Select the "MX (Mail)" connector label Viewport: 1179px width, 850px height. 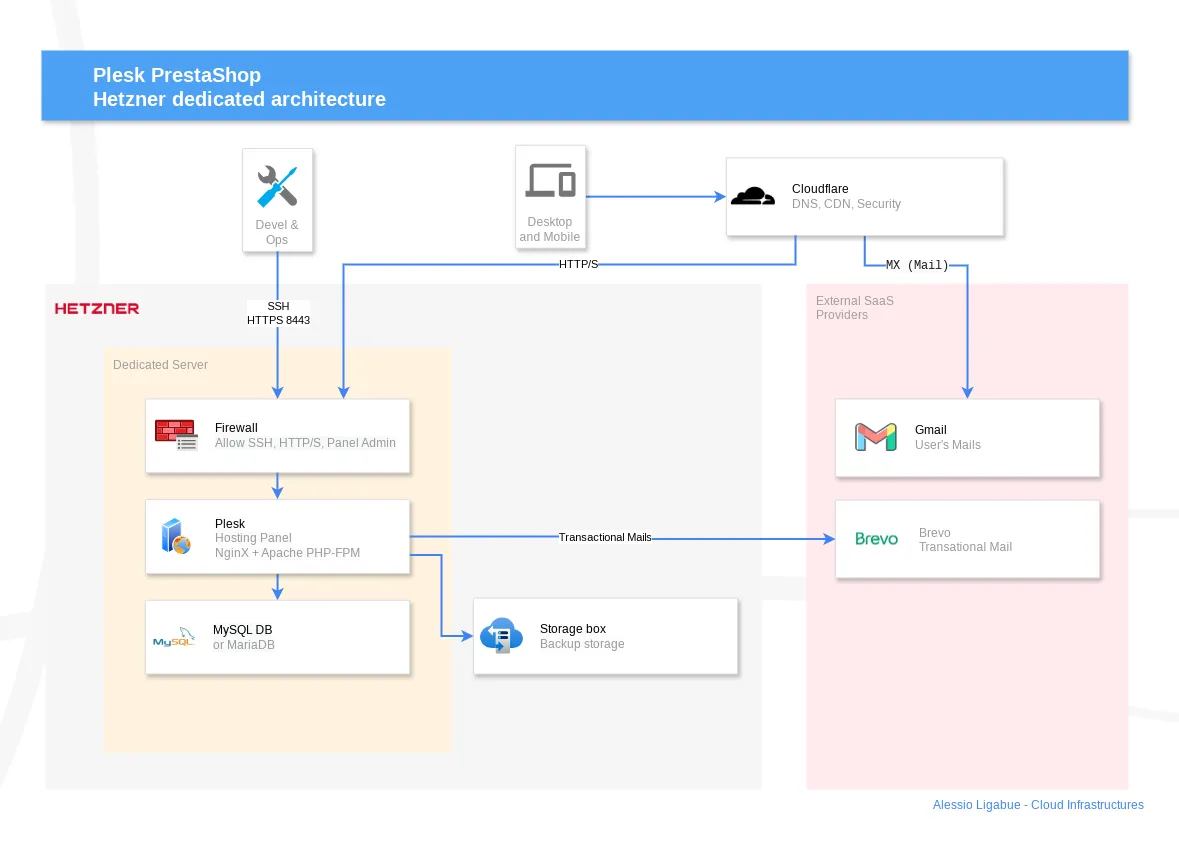pos(917,265)
